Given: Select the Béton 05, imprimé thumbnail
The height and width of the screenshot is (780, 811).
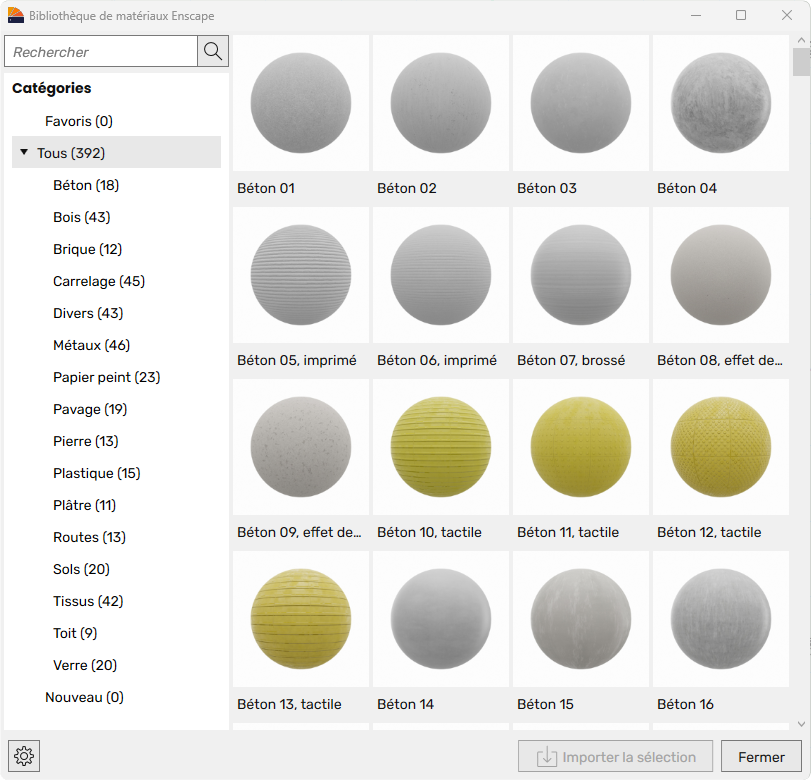Looking at the screenshot, I should point(301,275).
